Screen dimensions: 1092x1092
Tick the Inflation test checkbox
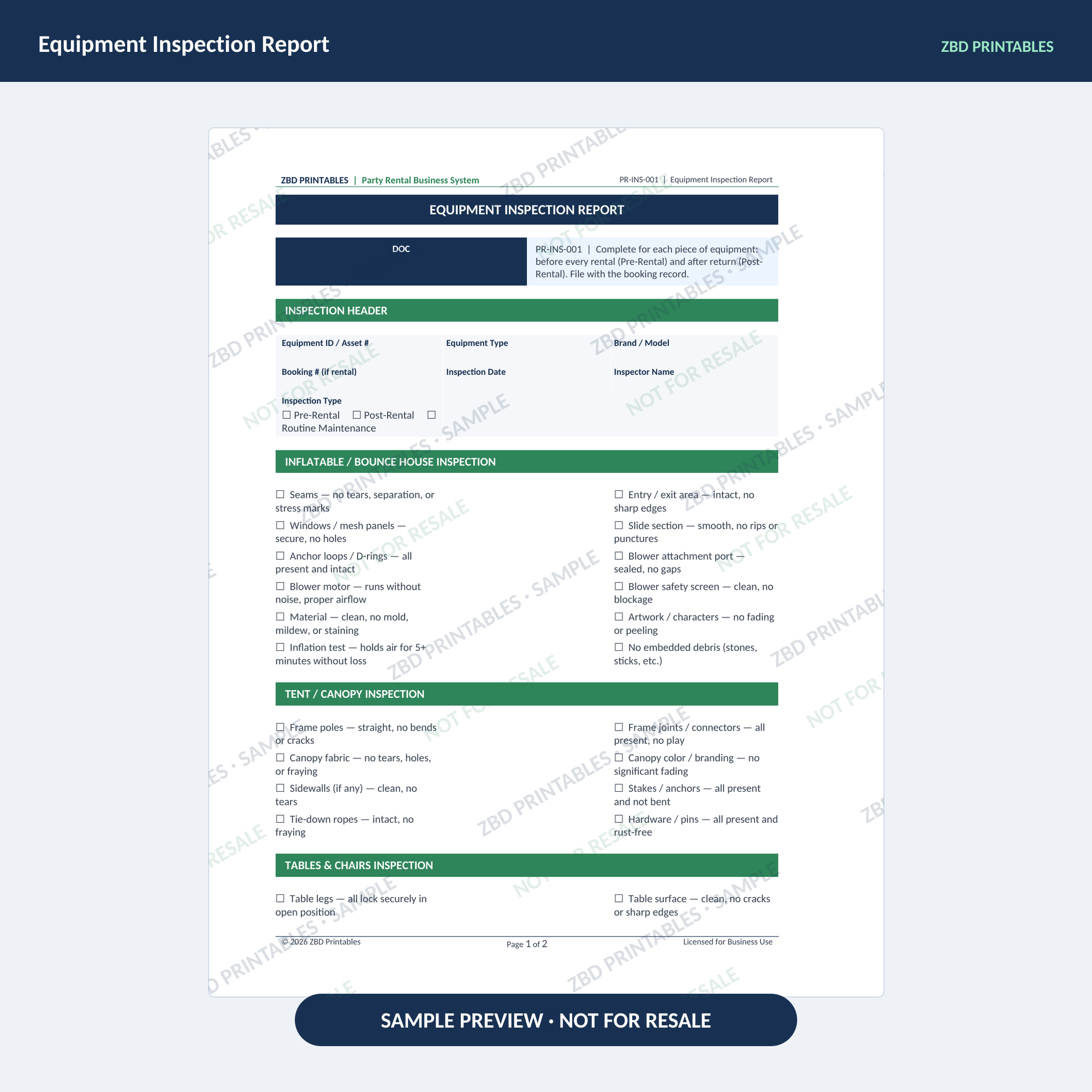(280, 647)
